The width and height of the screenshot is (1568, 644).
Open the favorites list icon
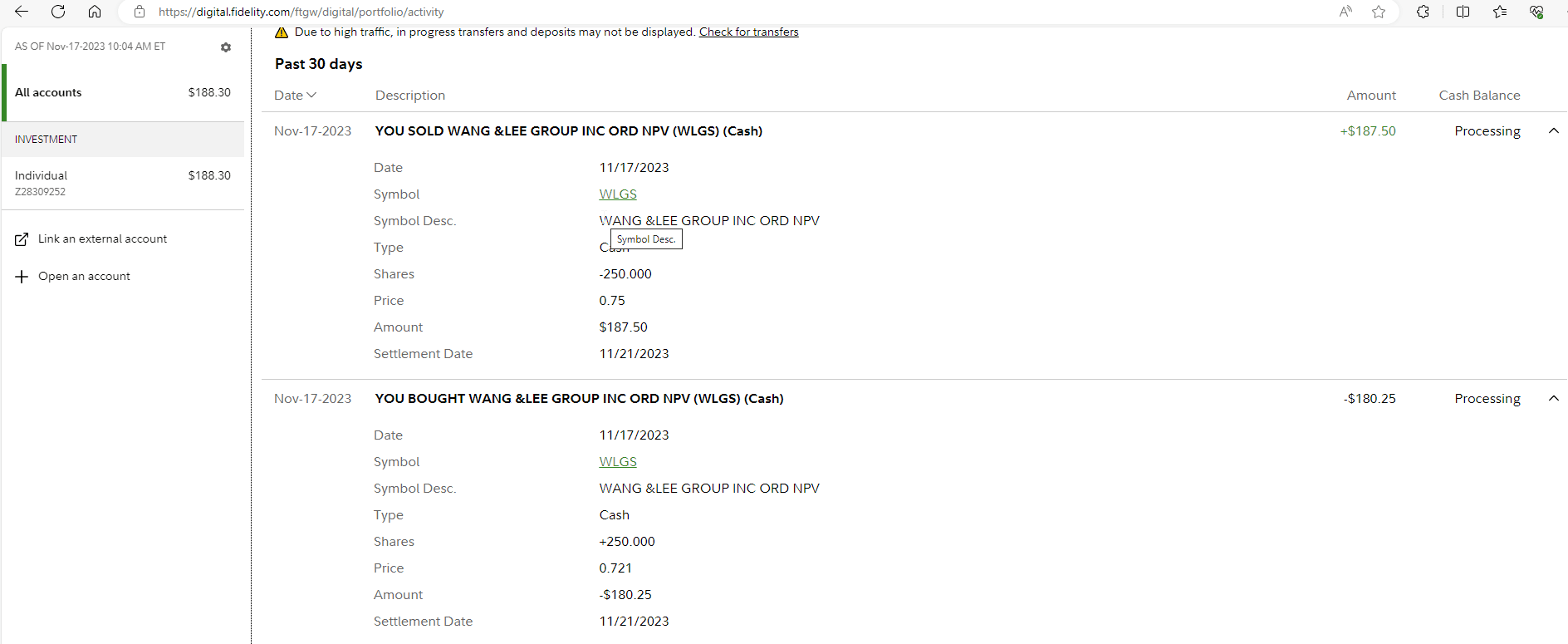[1500, 12]
